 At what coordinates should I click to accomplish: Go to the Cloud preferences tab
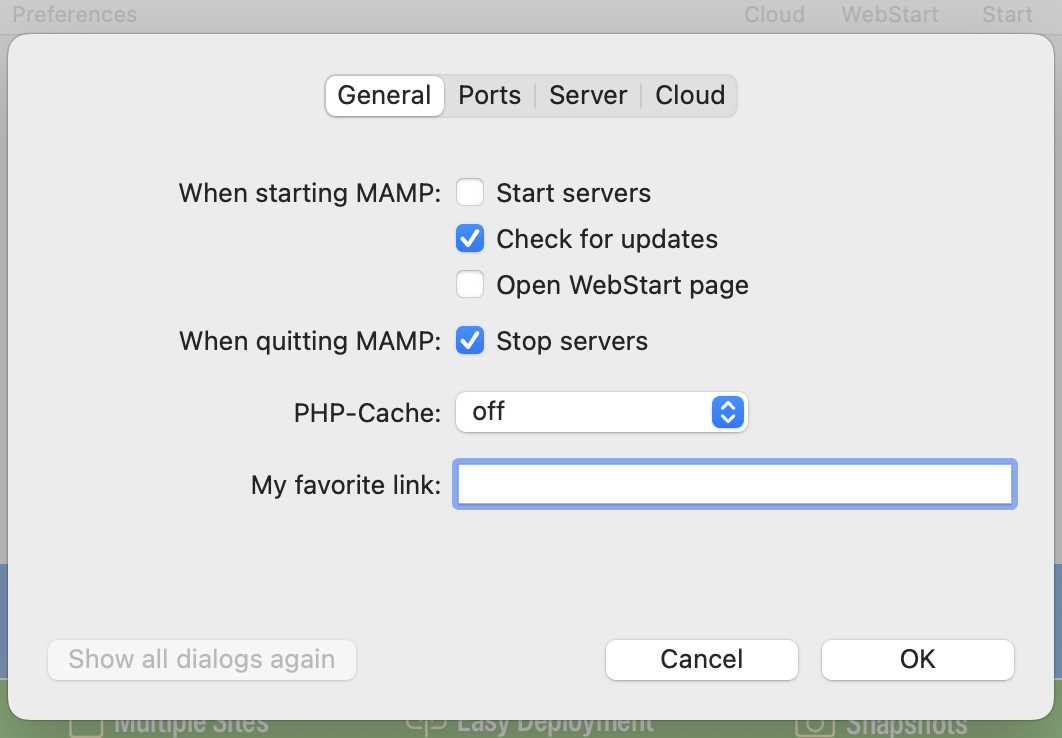coord(689,95)
